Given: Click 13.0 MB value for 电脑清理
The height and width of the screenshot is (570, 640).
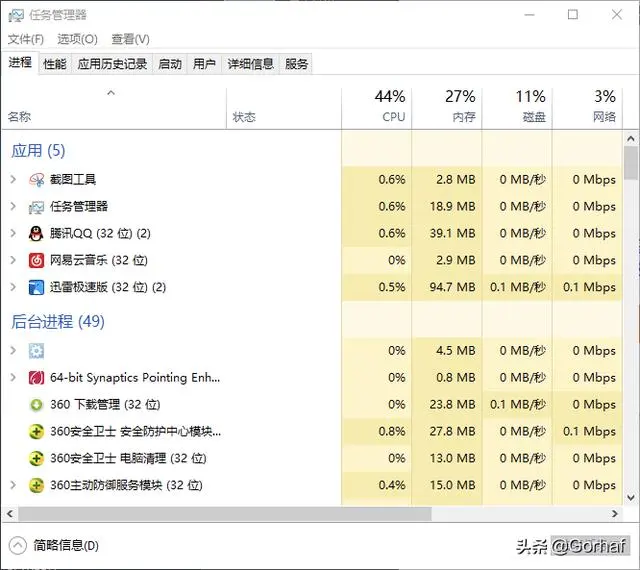Looking at the screenshot, I should coord(452,458).
